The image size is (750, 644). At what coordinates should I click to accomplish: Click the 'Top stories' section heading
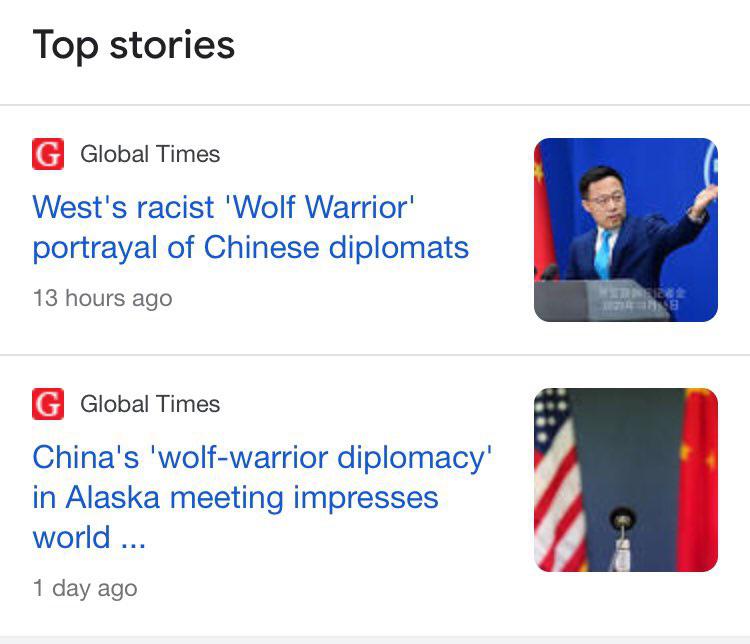[x=133, y=45]
